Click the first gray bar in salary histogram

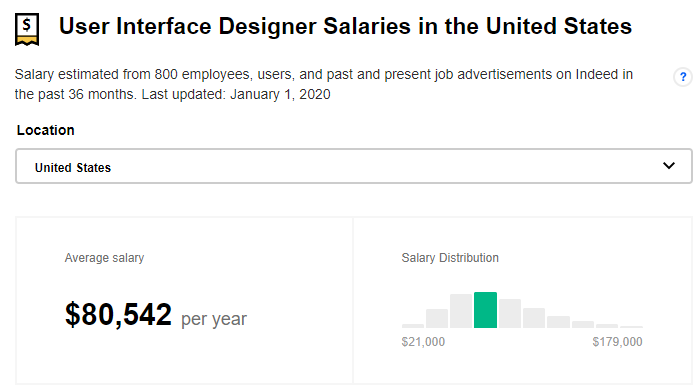pos(413,326)
